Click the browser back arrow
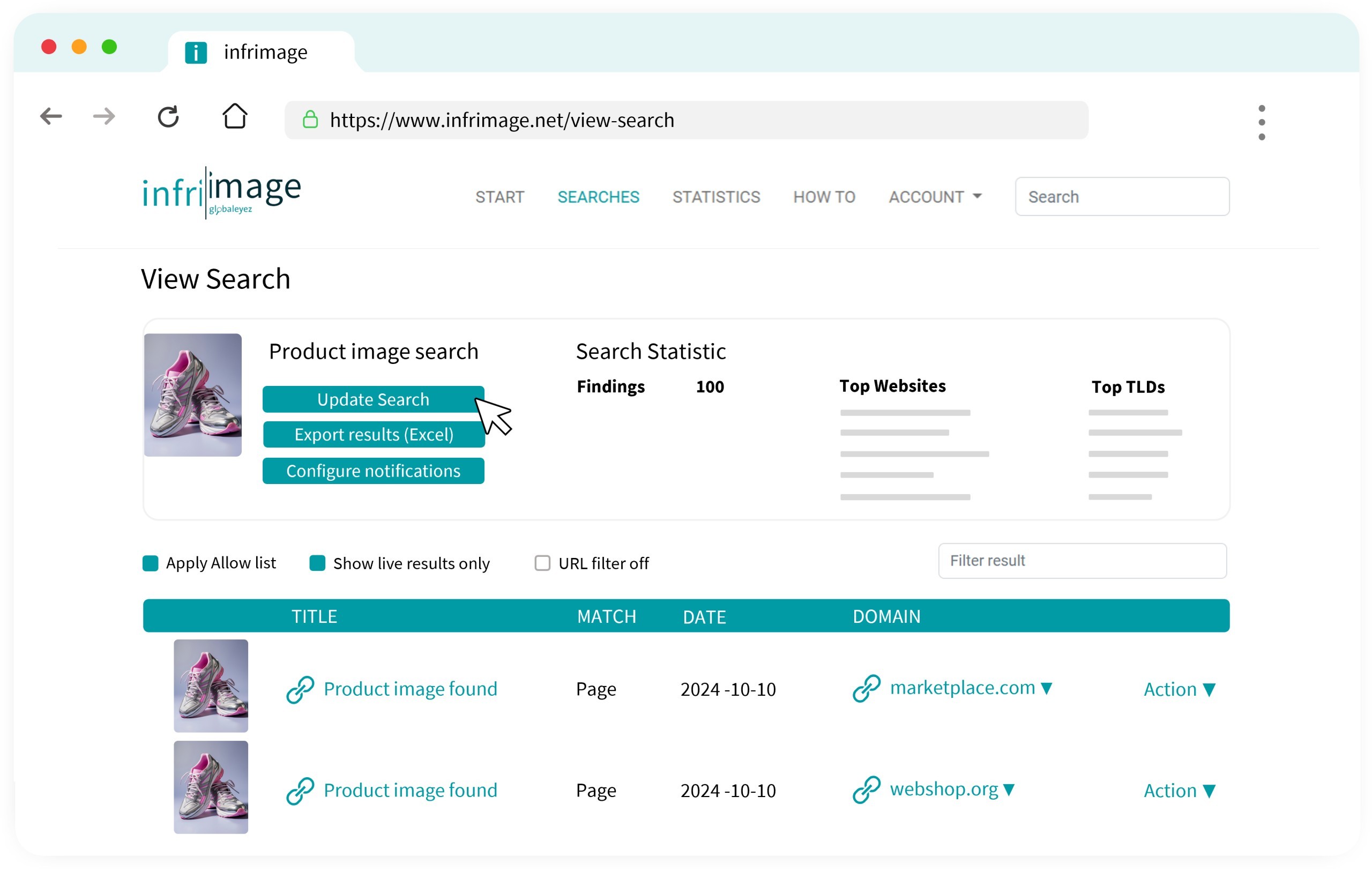The height and width of the screenshot is (871, 1372). [x=51, y=117]
